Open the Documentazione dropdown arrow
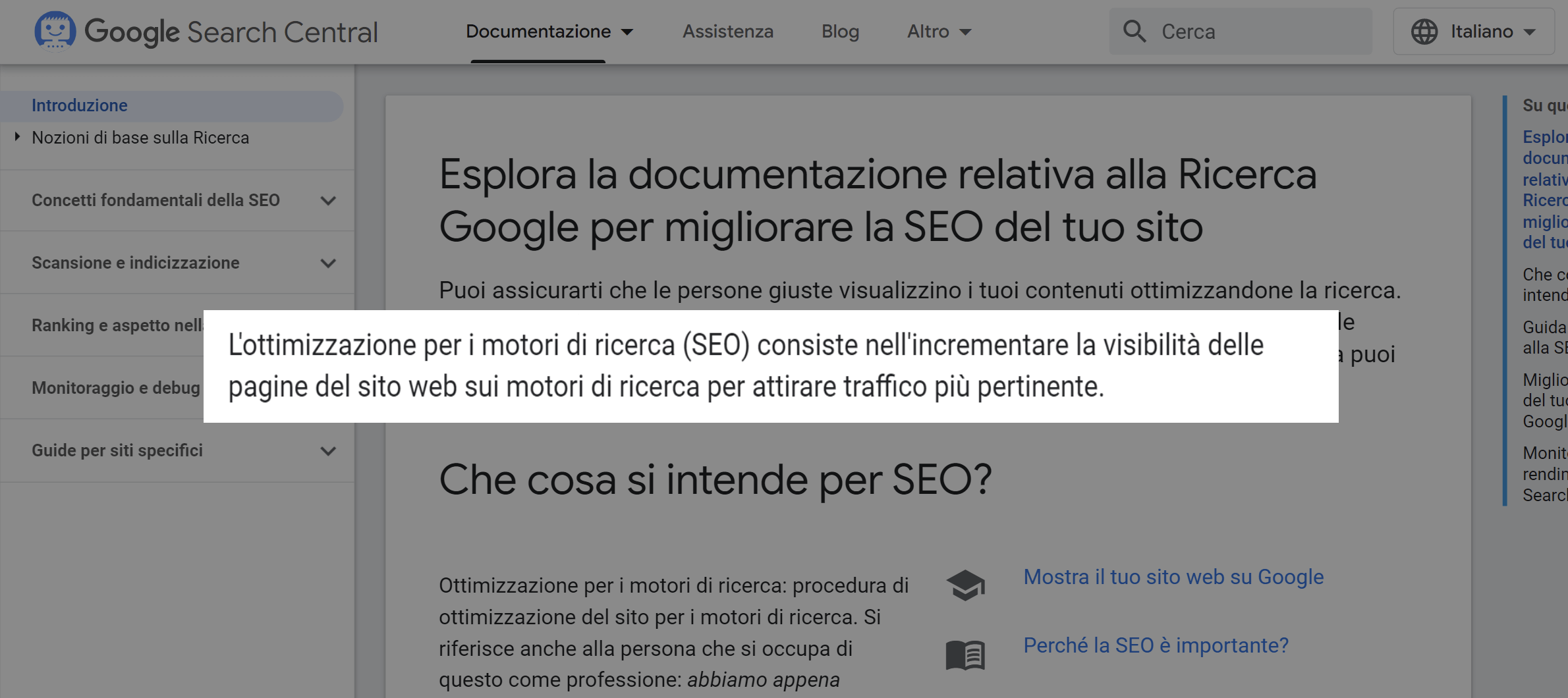Screen dimensions: 1568x698 click(x=627, y=32)
